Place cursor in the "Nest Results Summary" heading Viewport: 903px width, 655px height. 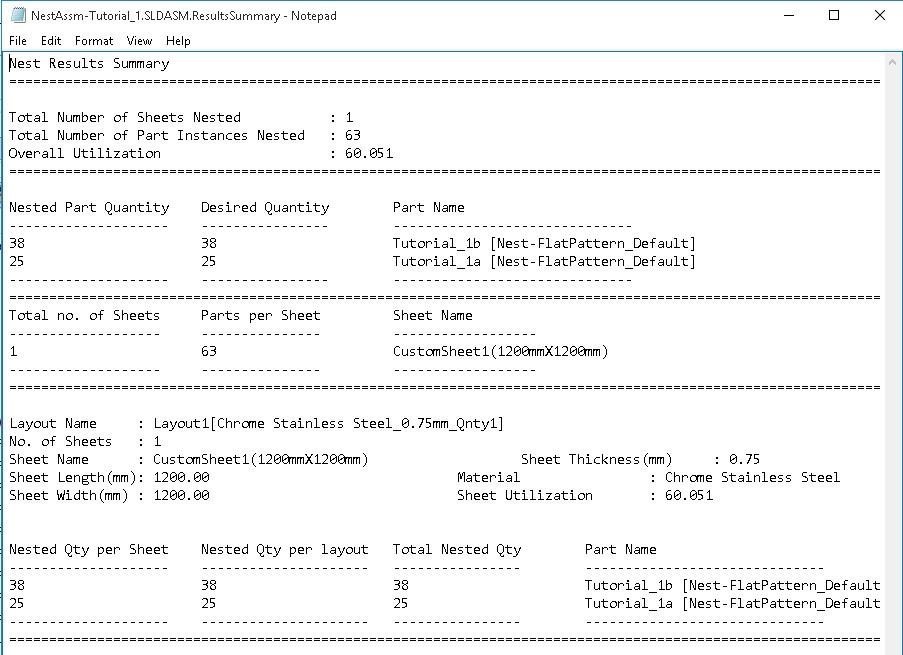click(x=90, y=63)
